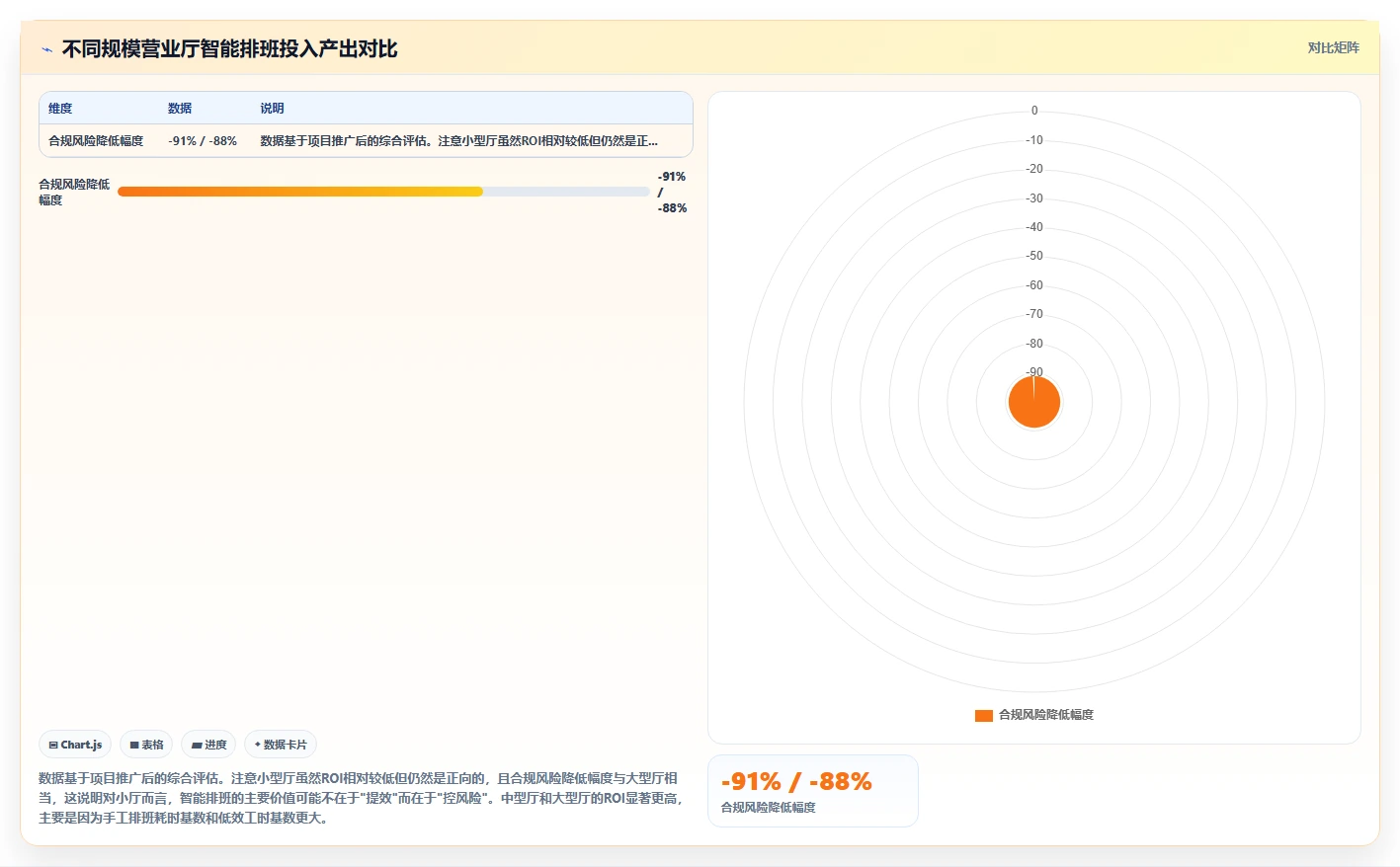The image size is (1400, 867).
Task: Click the 0 axis tick label
Action: point(1034,111)
